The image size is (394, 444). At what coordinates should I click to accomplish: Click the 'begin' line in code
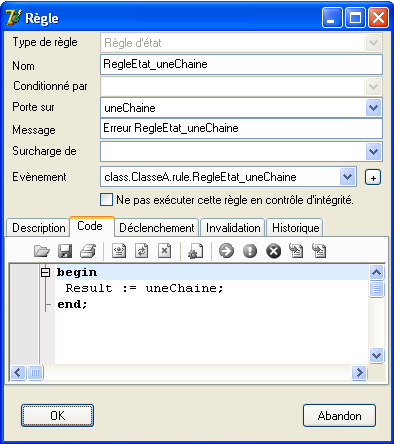click(x=212, y=273)
